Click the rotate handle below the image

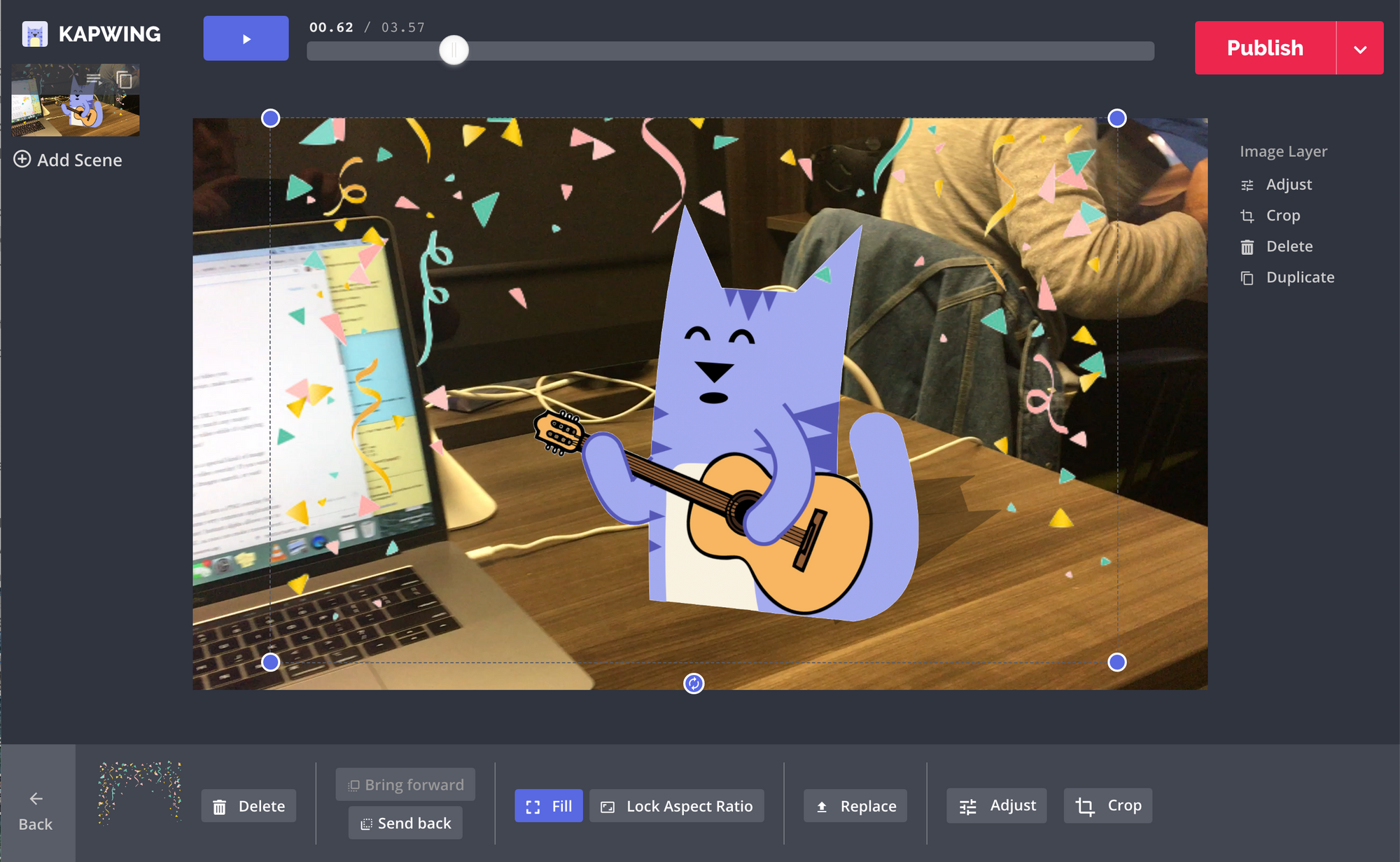(x=693, y=683)
